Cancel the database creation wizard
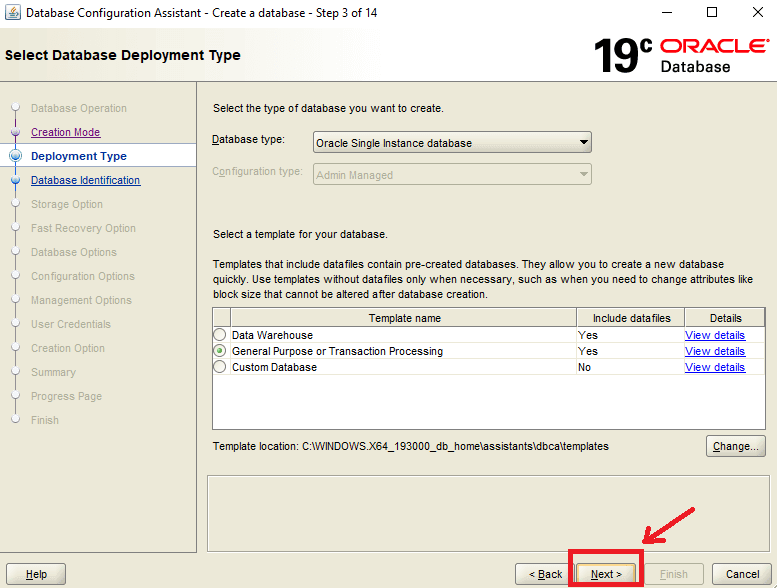 point(742,574)
